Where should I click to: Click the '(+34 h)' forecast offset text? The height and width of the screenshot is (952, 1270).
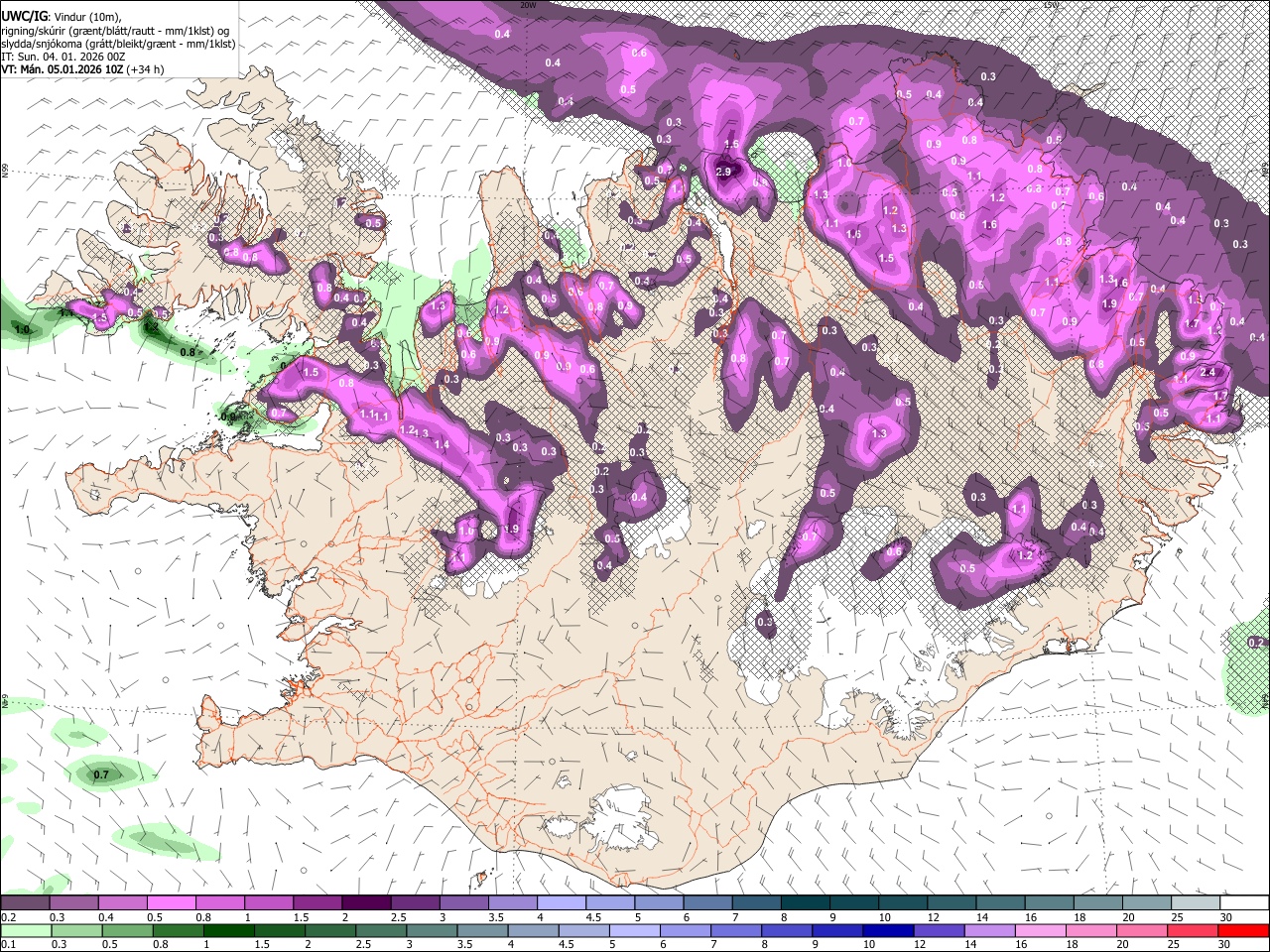tap(145, 69)
